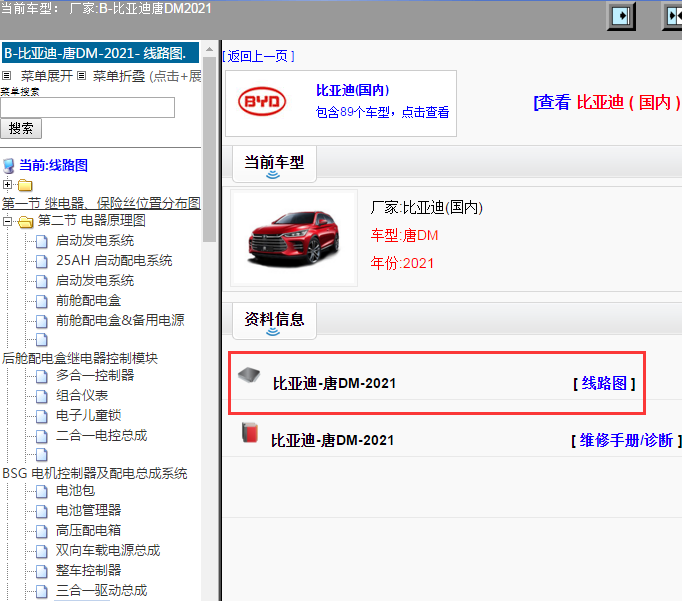Open the 返回上一页 link
The image size is (682, 601).
pos(258,56)
